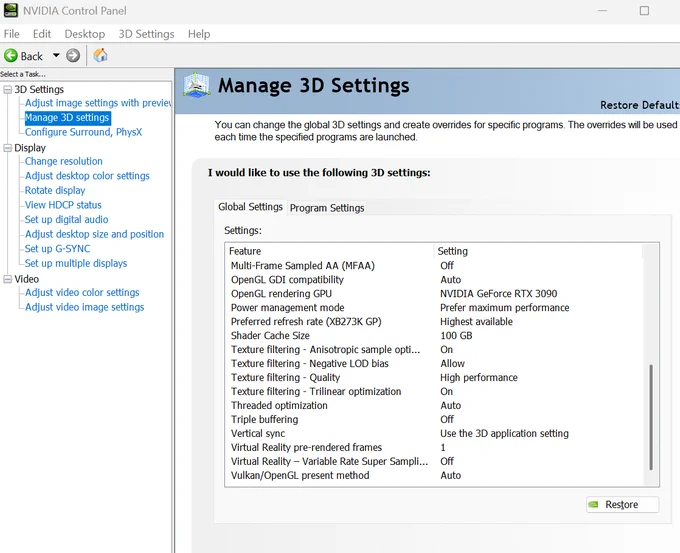Open the Help menu
The image size is (680, 553).
coord(199,34)
